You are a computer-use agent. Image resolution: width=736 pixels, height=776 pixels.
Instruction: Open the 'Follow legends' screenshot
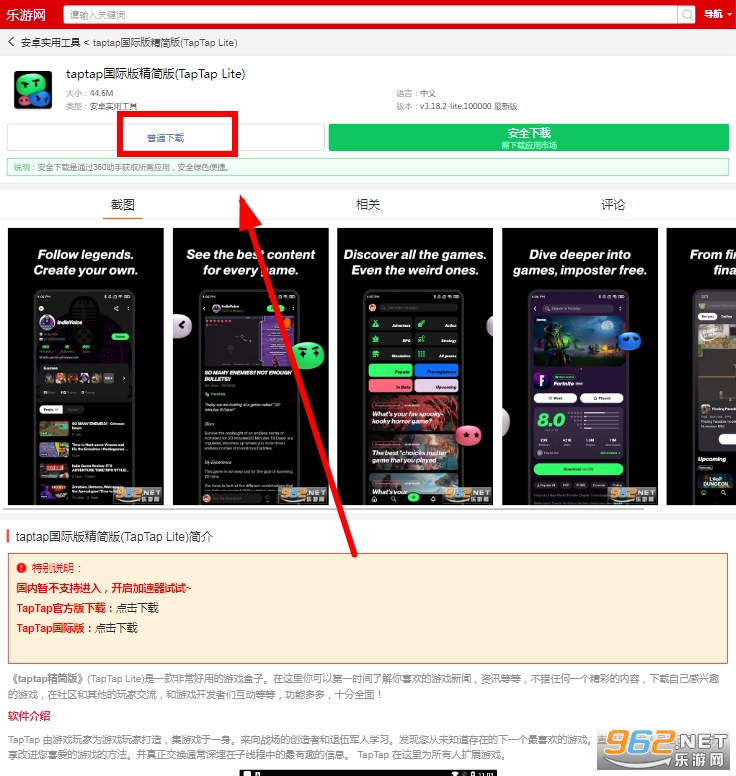pos(86,366)
